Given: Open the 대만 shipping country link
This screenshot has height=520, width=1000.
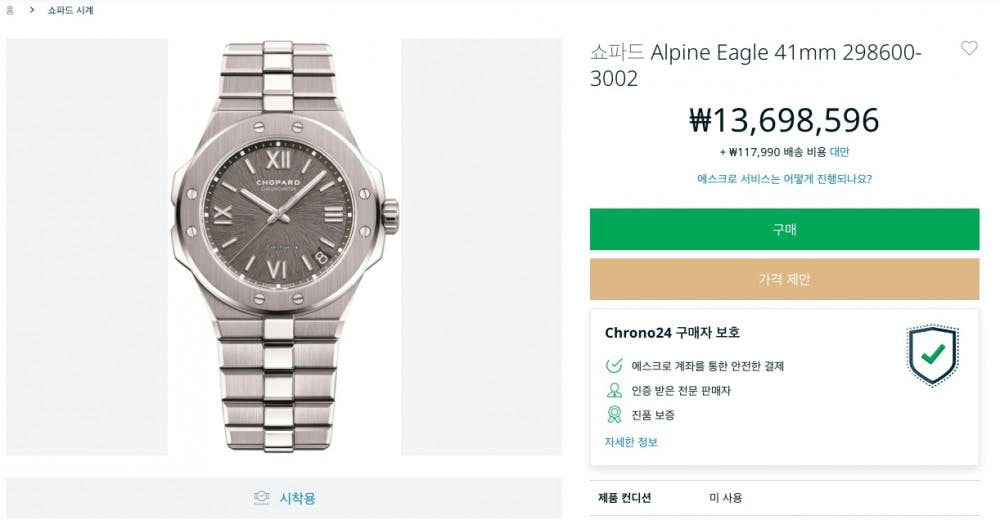Looking at the screenshot, I should 839,152.
